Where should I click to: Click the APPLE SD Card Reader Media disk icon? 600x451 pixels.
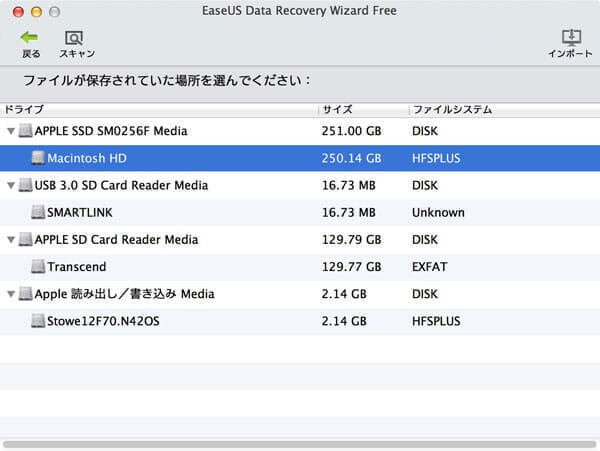[26, 239]
